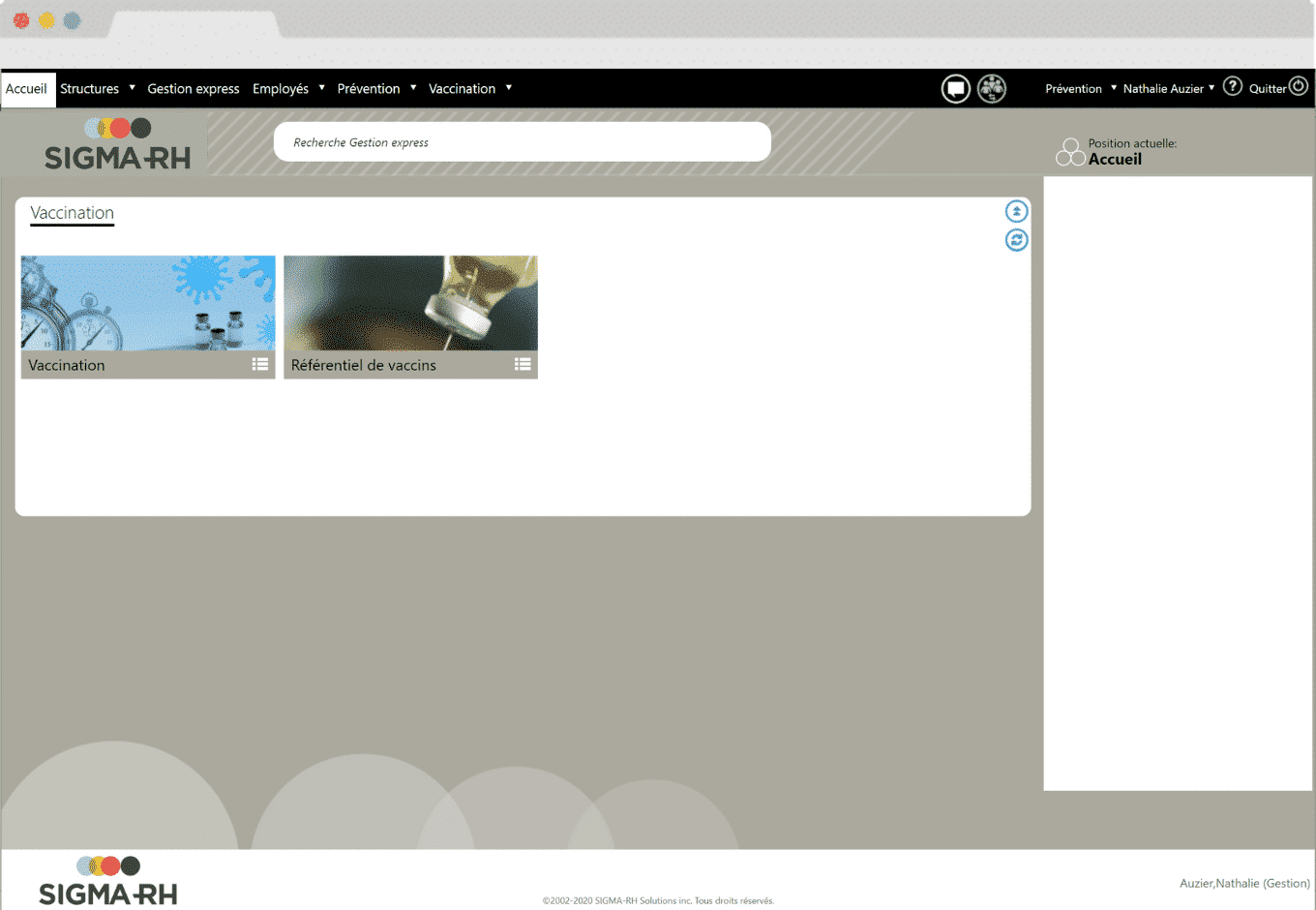Open the Prévention menu beside Employés

(x=369, y=89)
